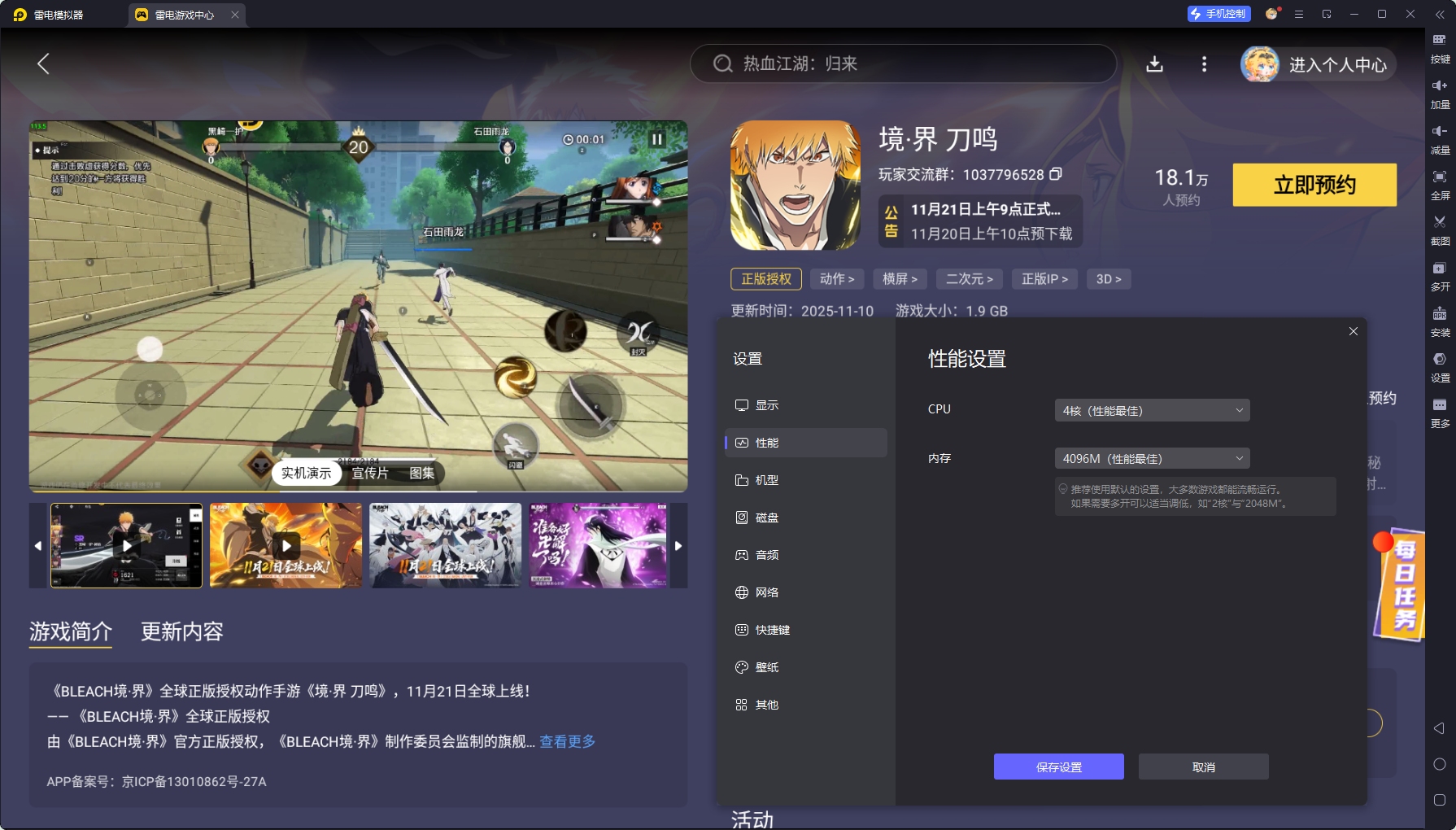The width and height of the screenshot is (1456, 830).
Task: Select 壁纸 in settings menu
Action: click(x=806, y=667)
